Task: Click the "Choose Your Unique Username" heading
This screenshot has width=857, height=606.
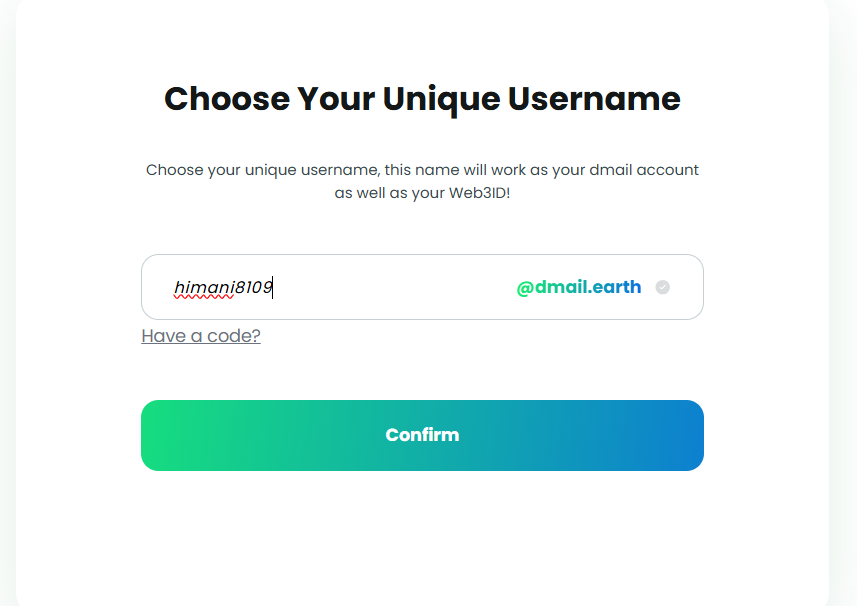Action: tap(422, 99)
